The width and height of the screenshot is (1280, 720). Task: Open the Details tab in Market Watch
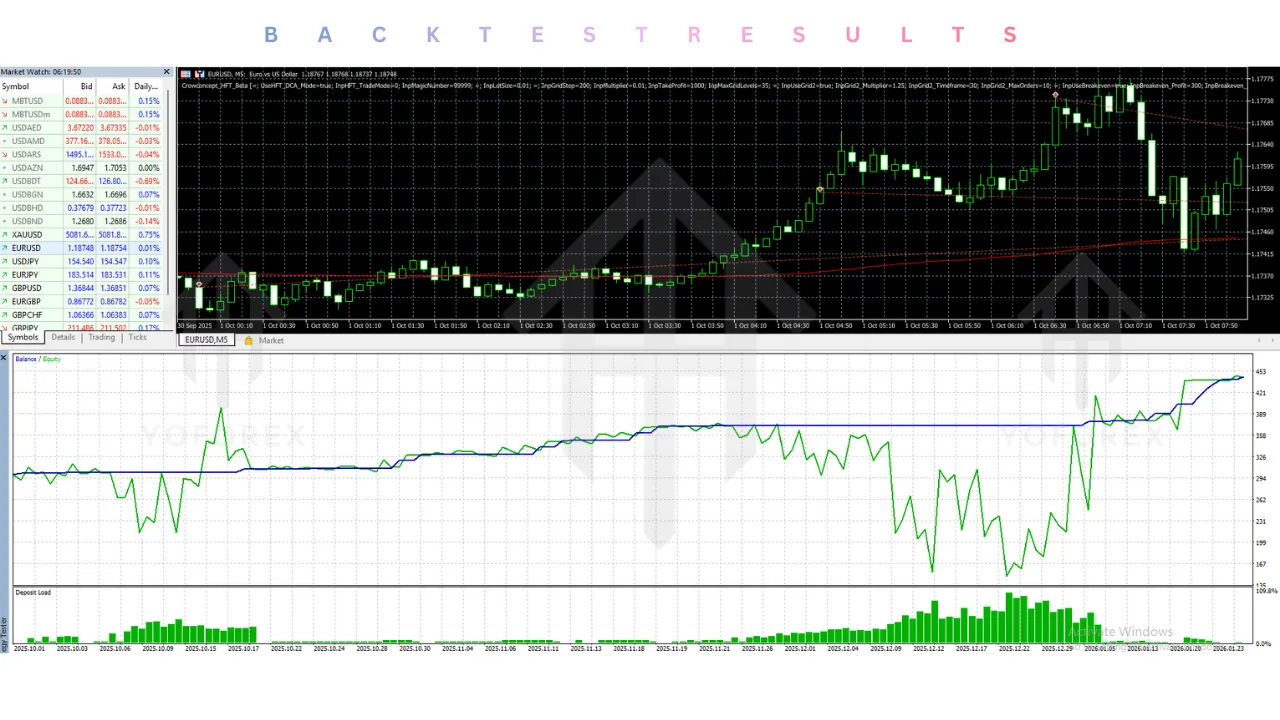tap(63, 338)
